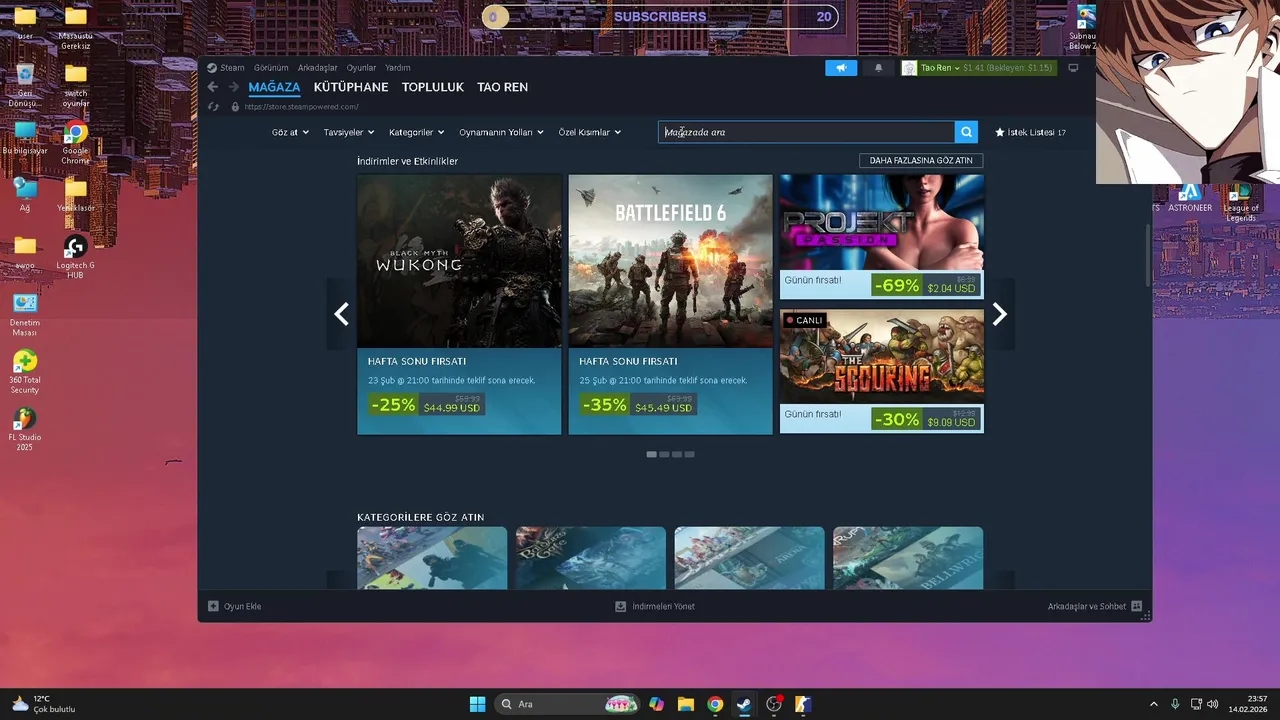The image size is (1280, 720).
Task: Click the Steam taskbar icon
Action: click(744, 704)
